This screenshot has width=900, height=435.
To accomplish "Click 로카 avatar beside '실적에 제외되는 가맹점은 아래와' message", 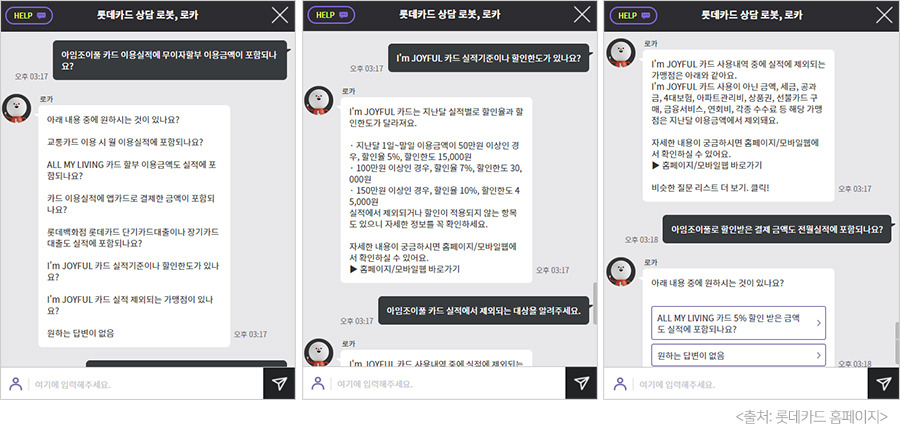I will 621,53.
